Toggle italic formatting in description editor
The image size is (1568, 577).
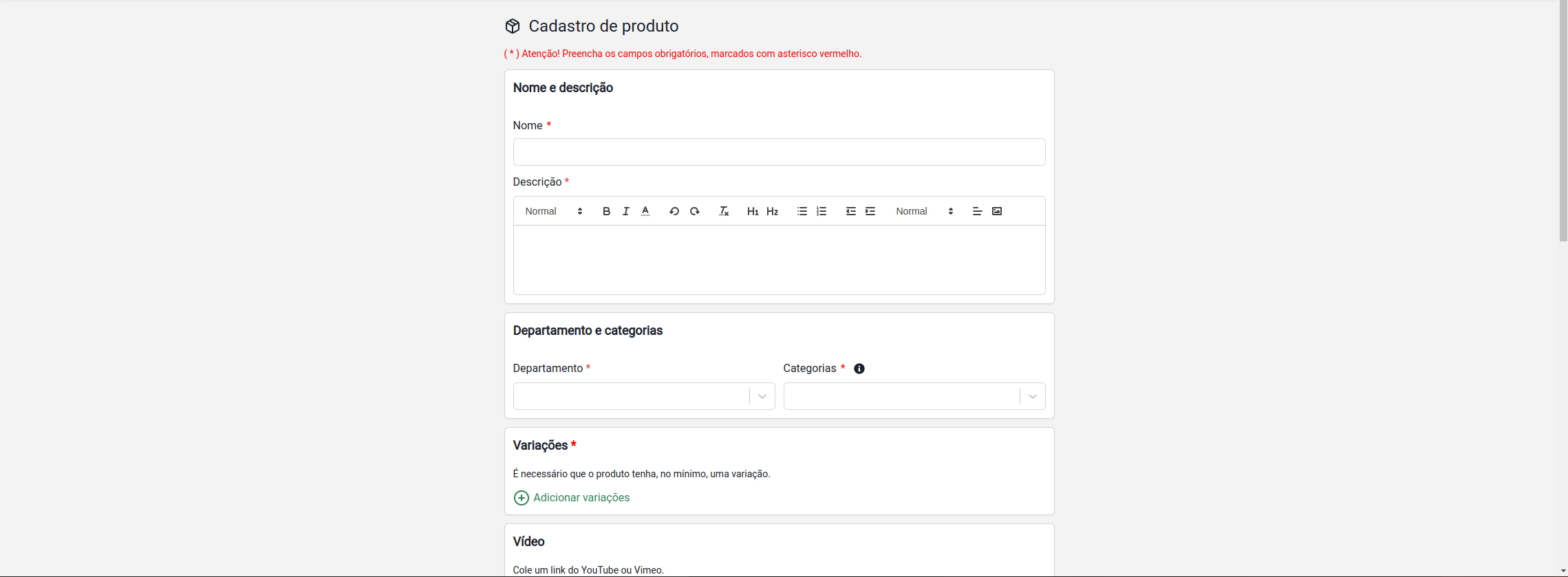click(x=625, y=211)
